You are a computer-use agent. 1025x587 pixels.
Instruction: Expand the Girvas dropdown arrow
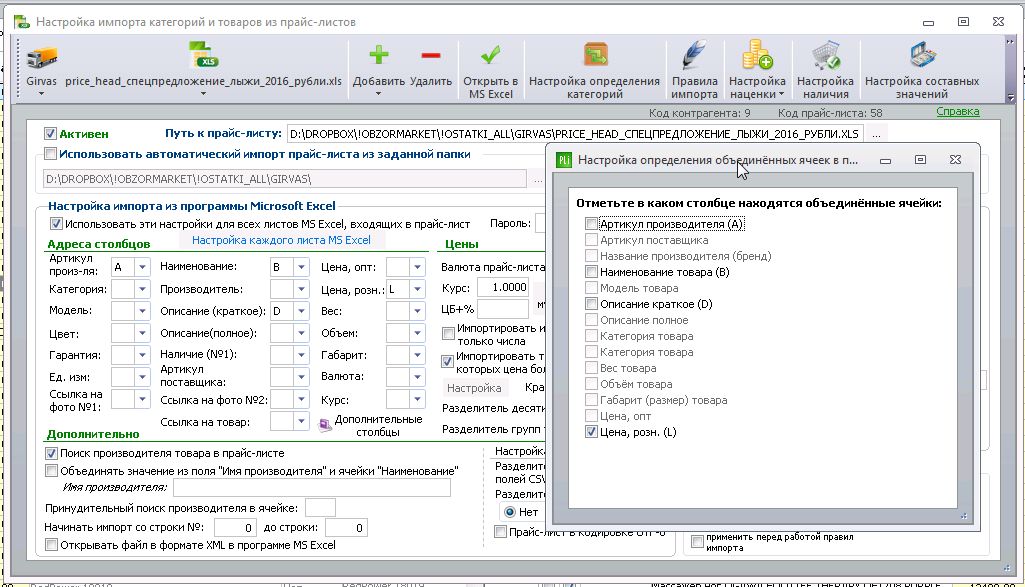(x=41, y=94)
